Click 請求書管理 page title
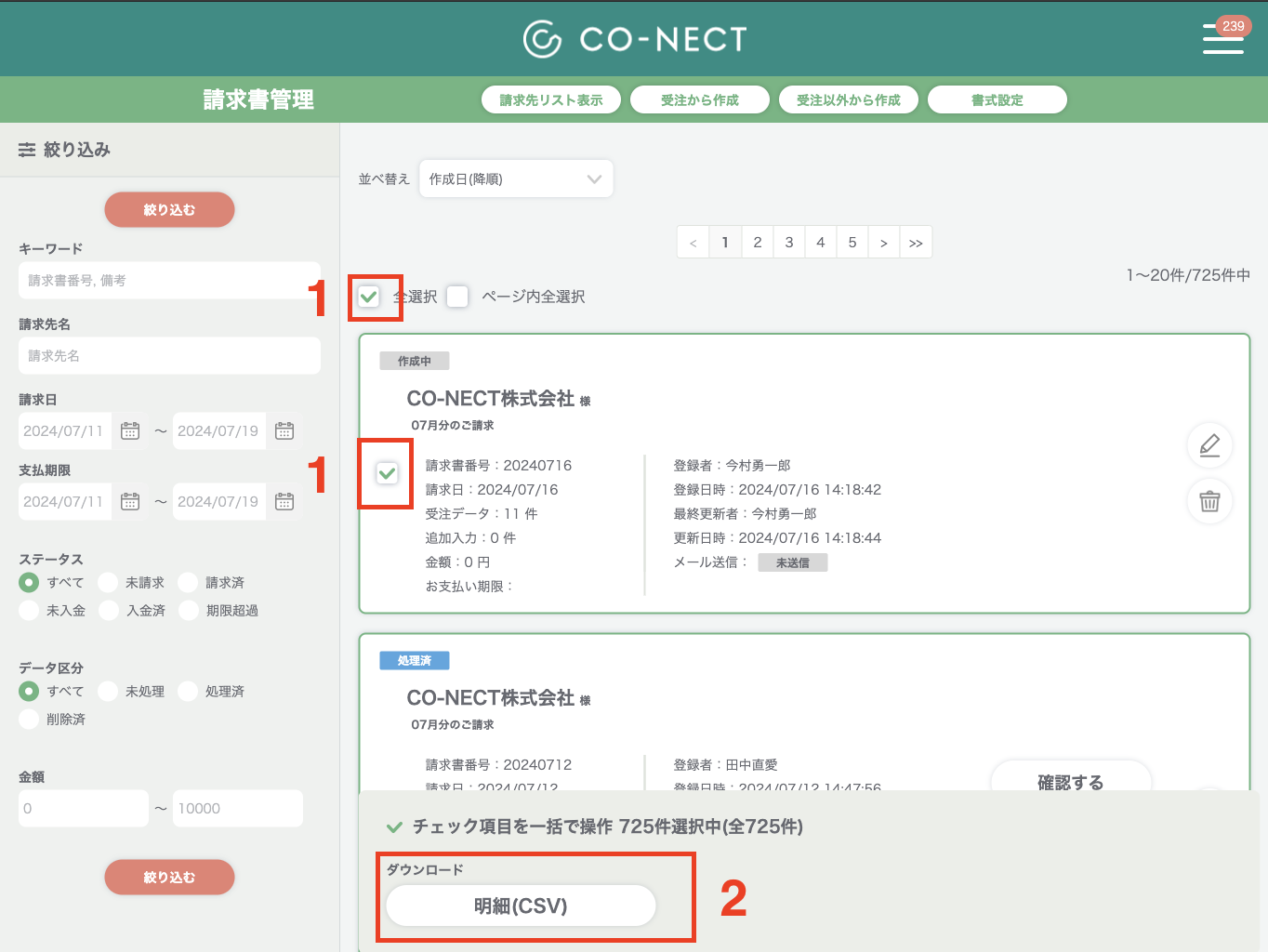Image resolution: width=1268 pixels, height=952 pixels. click(x=258, y=99)
